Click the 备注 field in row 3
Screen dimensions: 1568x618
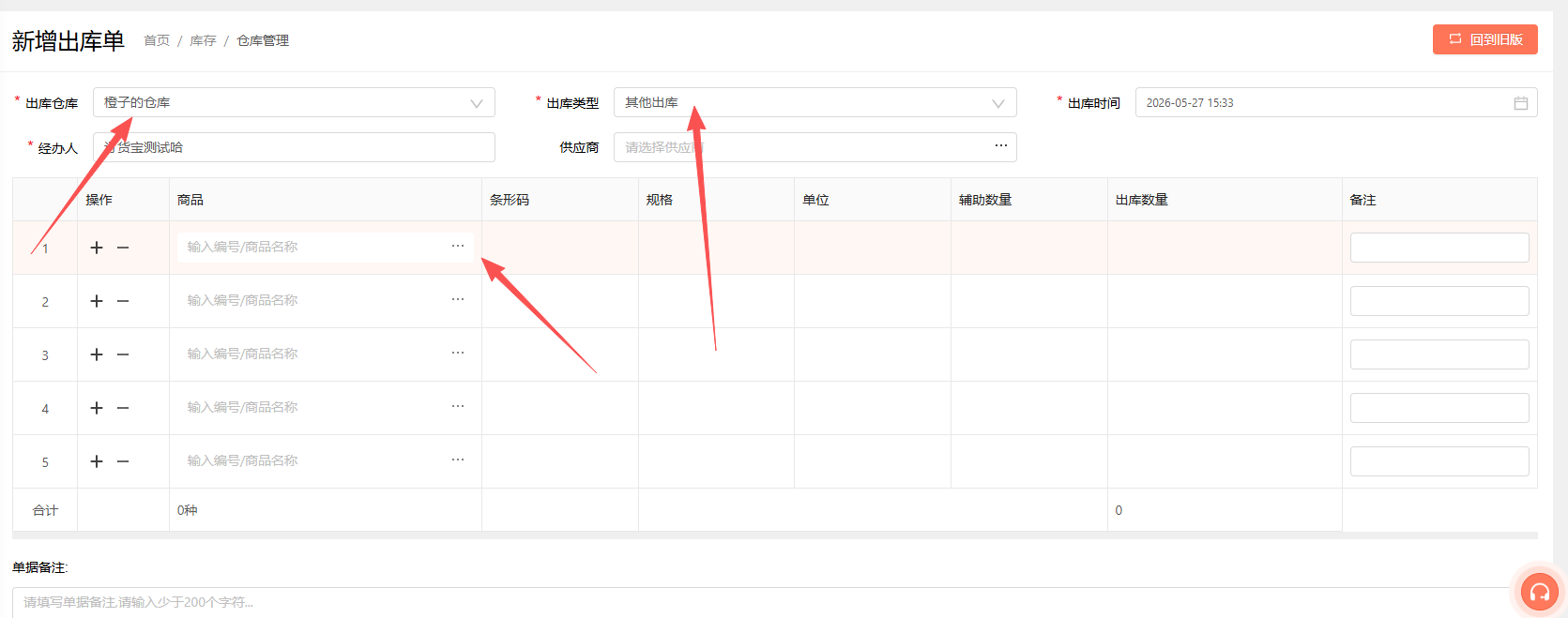click(1439, 354)
